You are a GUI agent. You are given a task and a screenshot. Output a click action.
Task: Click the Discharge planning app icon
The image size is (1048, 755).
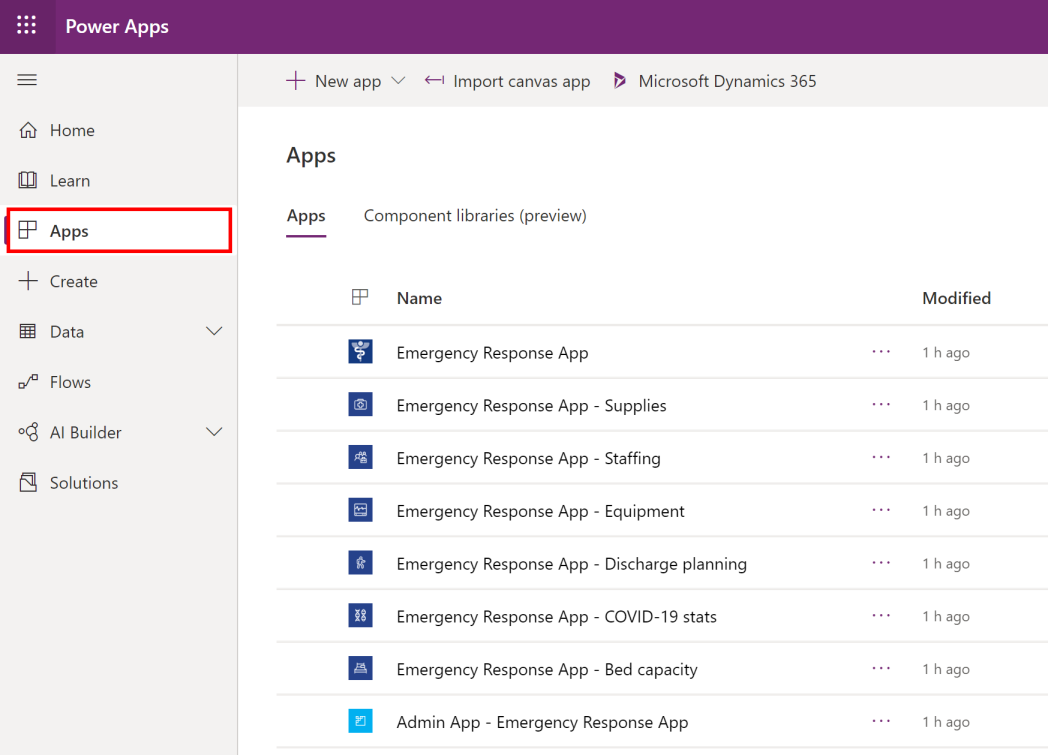[x=360, y=563]
